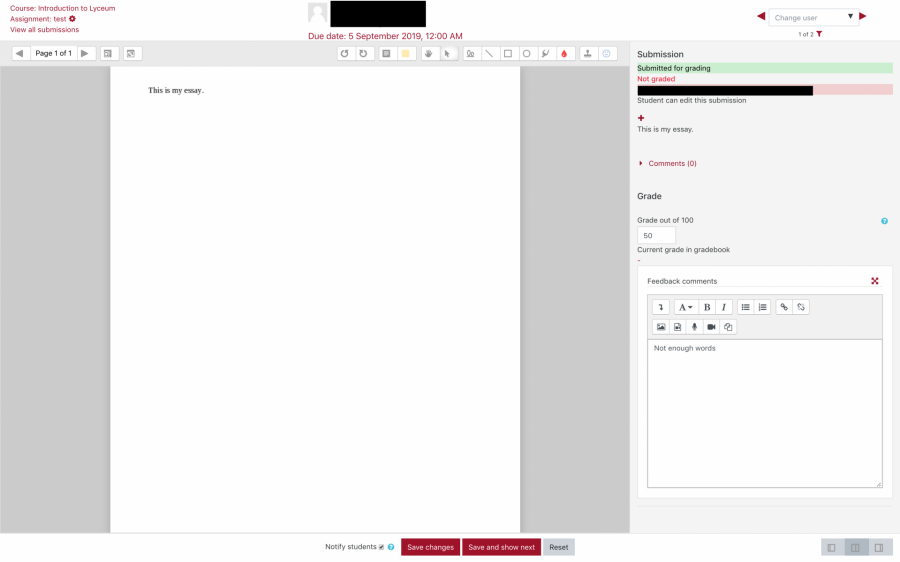Open the Change user dropdown

[x=813, y=17]
